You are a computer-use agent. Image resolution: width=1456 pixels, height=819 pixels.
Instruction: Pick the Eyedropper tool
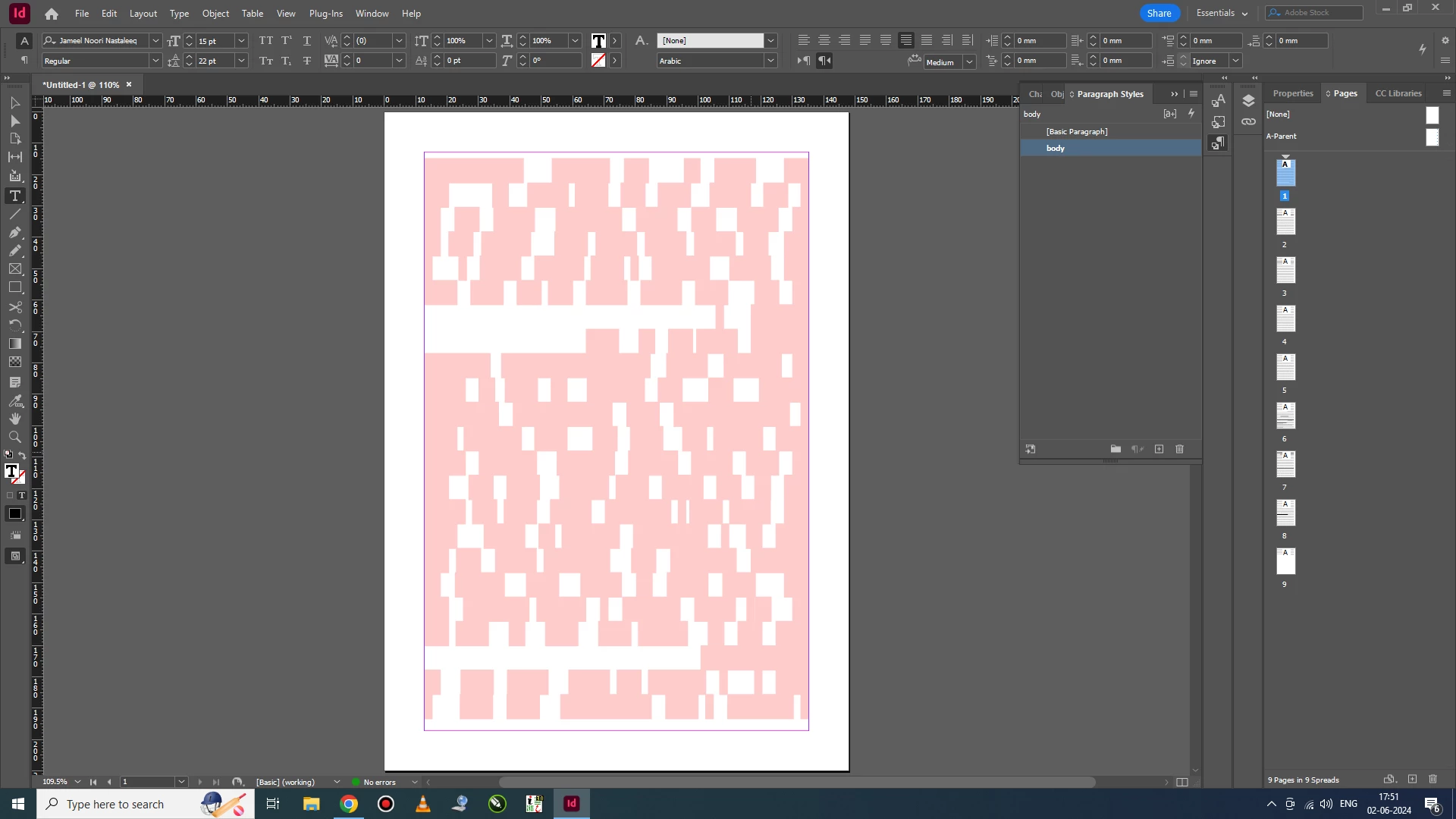pyautogui.click(x=15, y=400)
